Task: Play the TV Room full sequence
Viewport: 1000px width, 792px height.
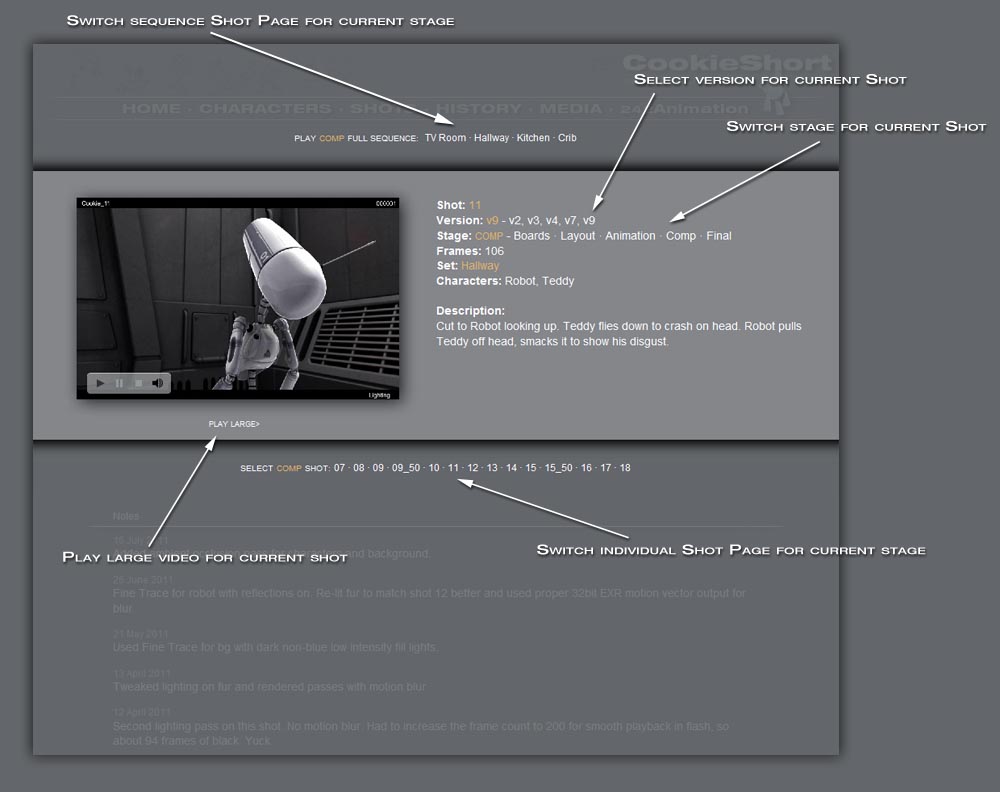Action: [445, 138]
